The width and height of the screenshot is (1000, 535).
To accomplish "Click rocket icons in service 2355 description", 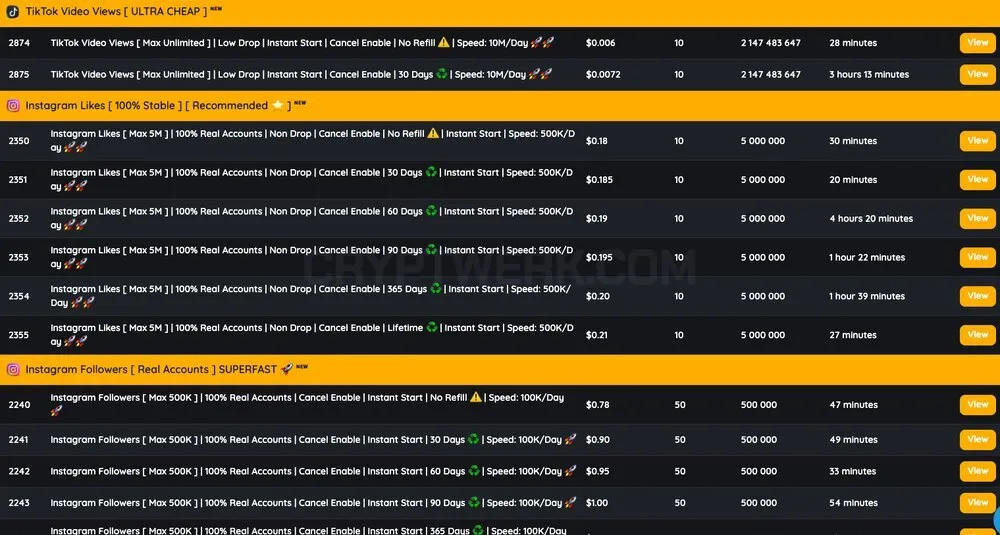I will pos(75,342).
